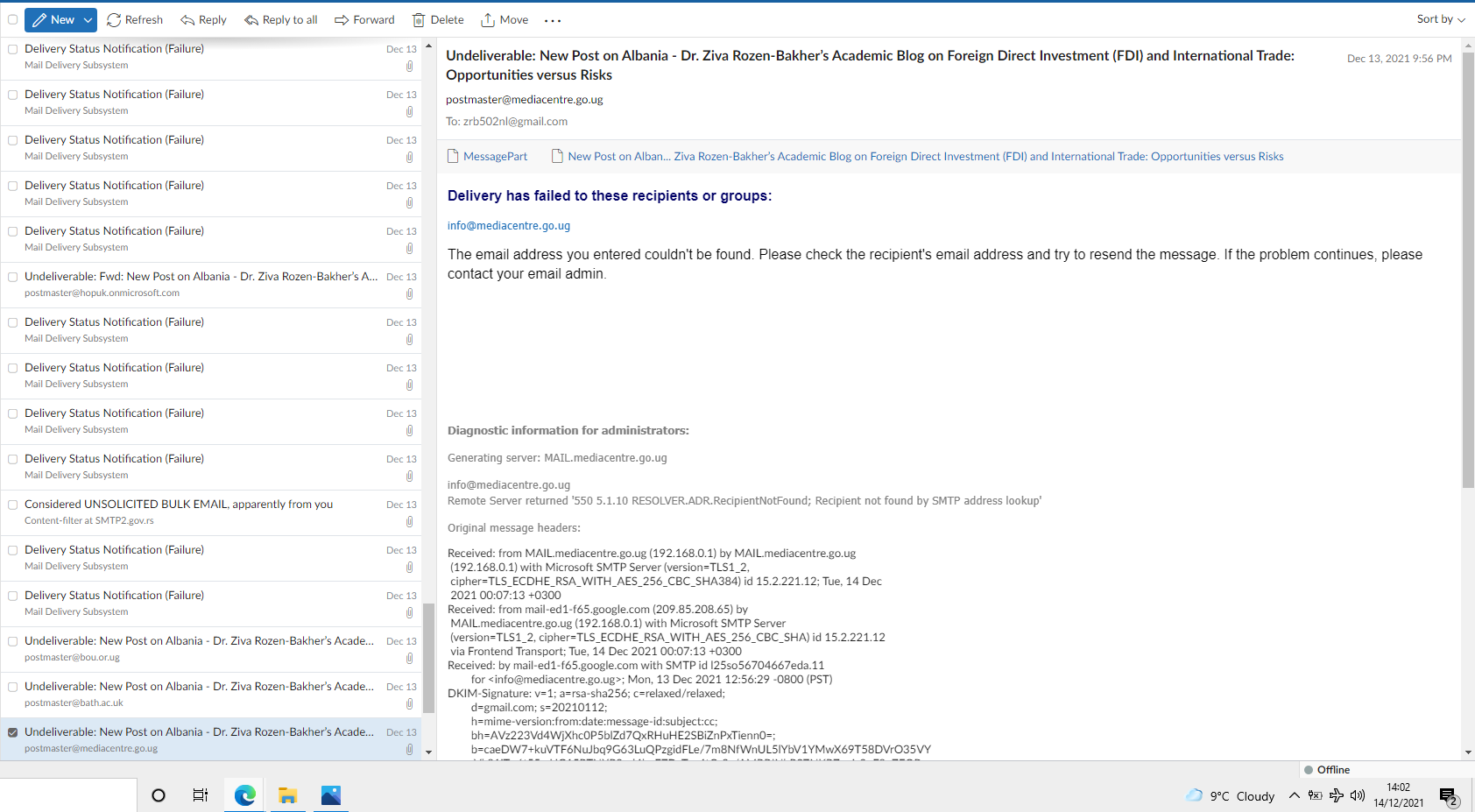Open the message from postmaster@bou.or.ug
The width and height of the screenshot is (1475, 812).
pos(211,649)
